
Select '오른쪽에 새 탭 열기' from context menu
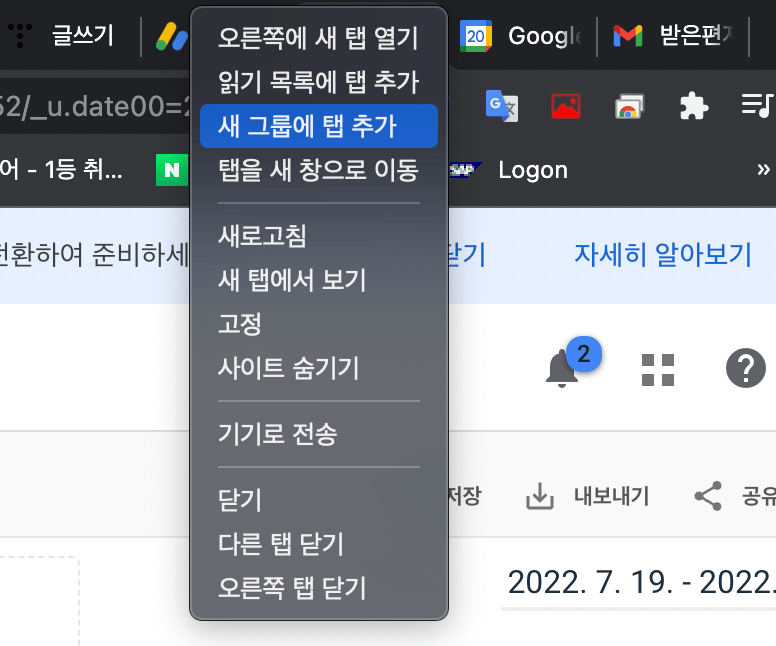(x=319, y=38)
